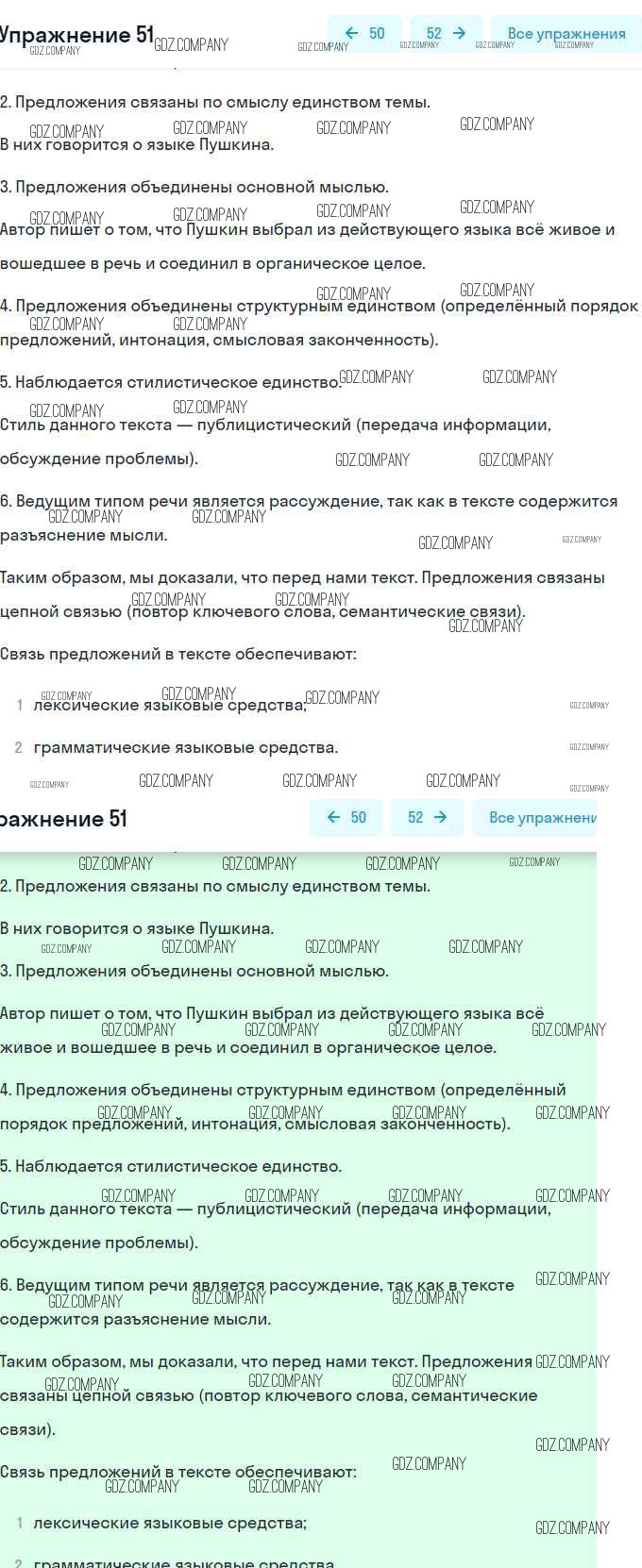Click list item 'грамматические языковые средства' in white section
Screen dimensions: 642x1568
tap(185, 747)
